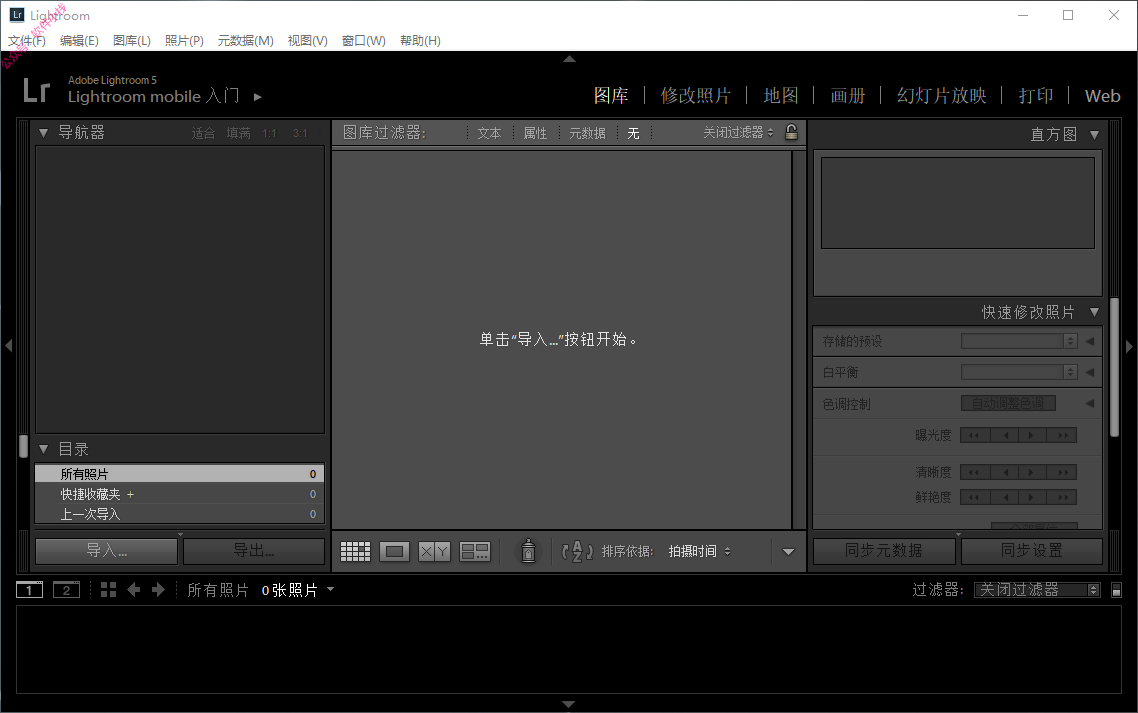
Task: Open the 拍摄时间 sort order dropdown
Action: (699, 552)
